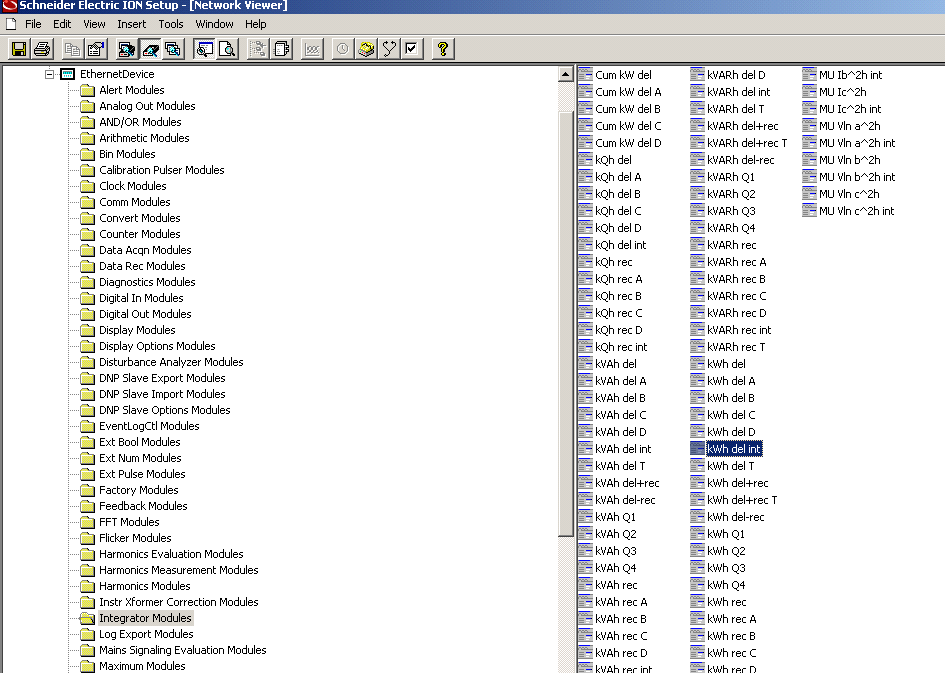The height and width of the screenshot is (673, 945).
Task: Select the kWh Q4 module
Action: (726, 585)
